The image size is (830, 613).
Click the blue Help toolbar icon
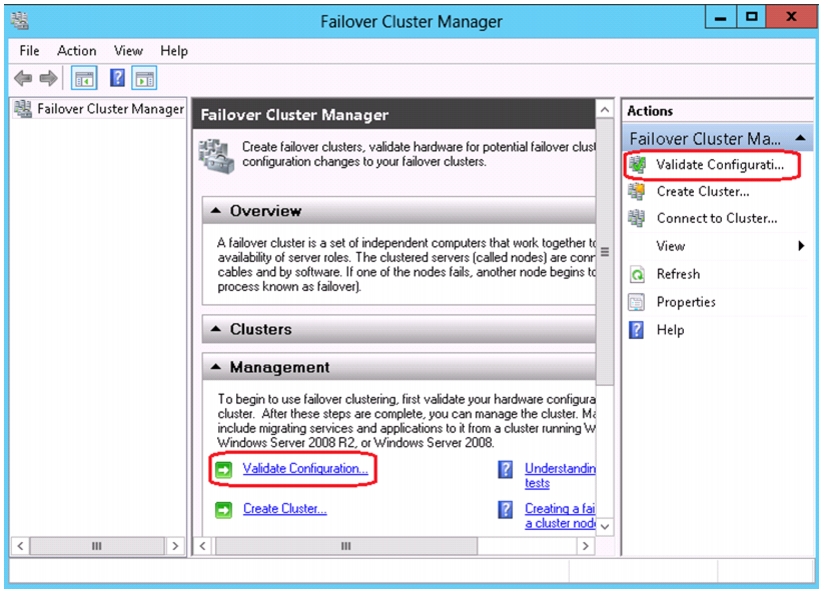117,78
